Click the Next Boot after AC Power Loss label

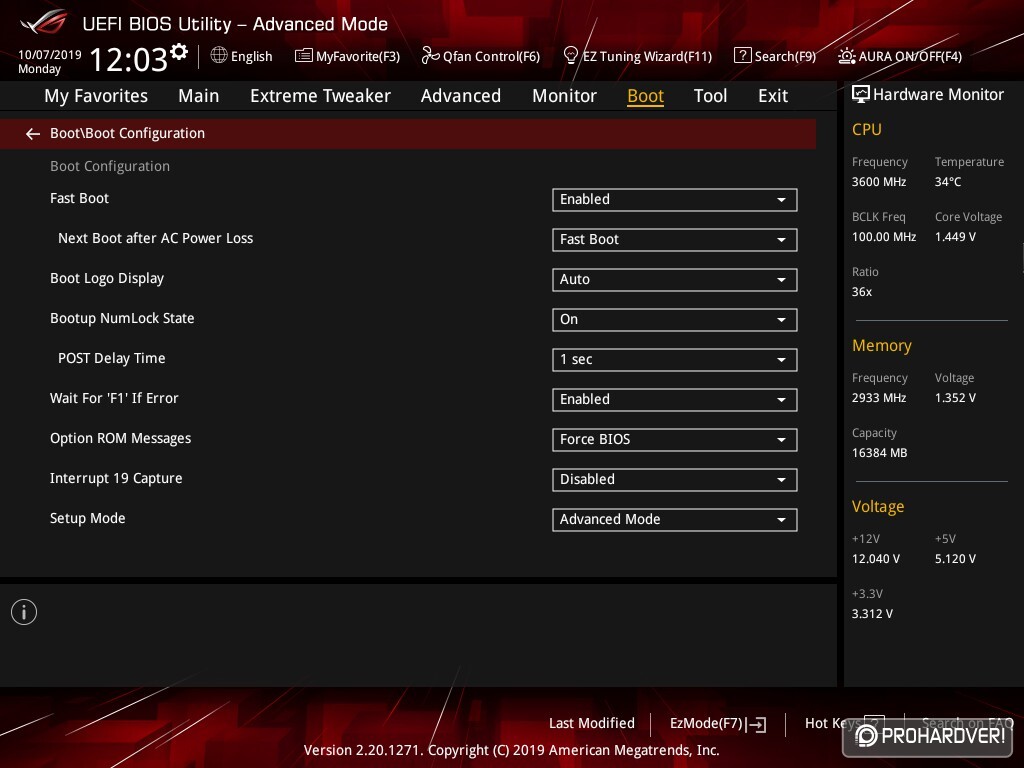(155, 238)
